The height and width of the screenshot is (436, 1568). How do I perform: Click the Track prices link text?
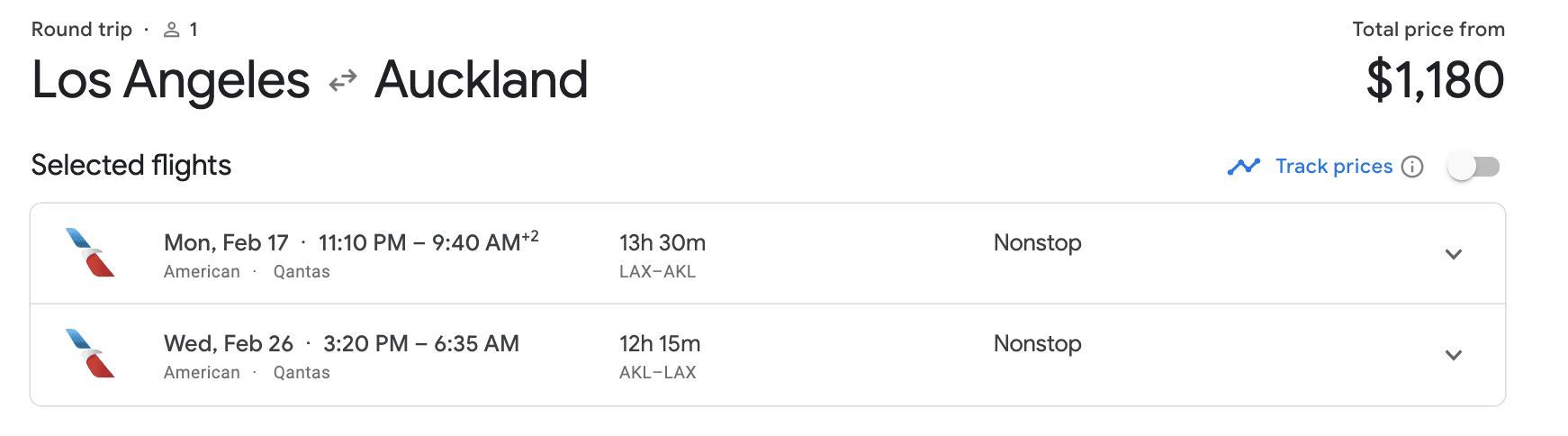point(1333,167)
